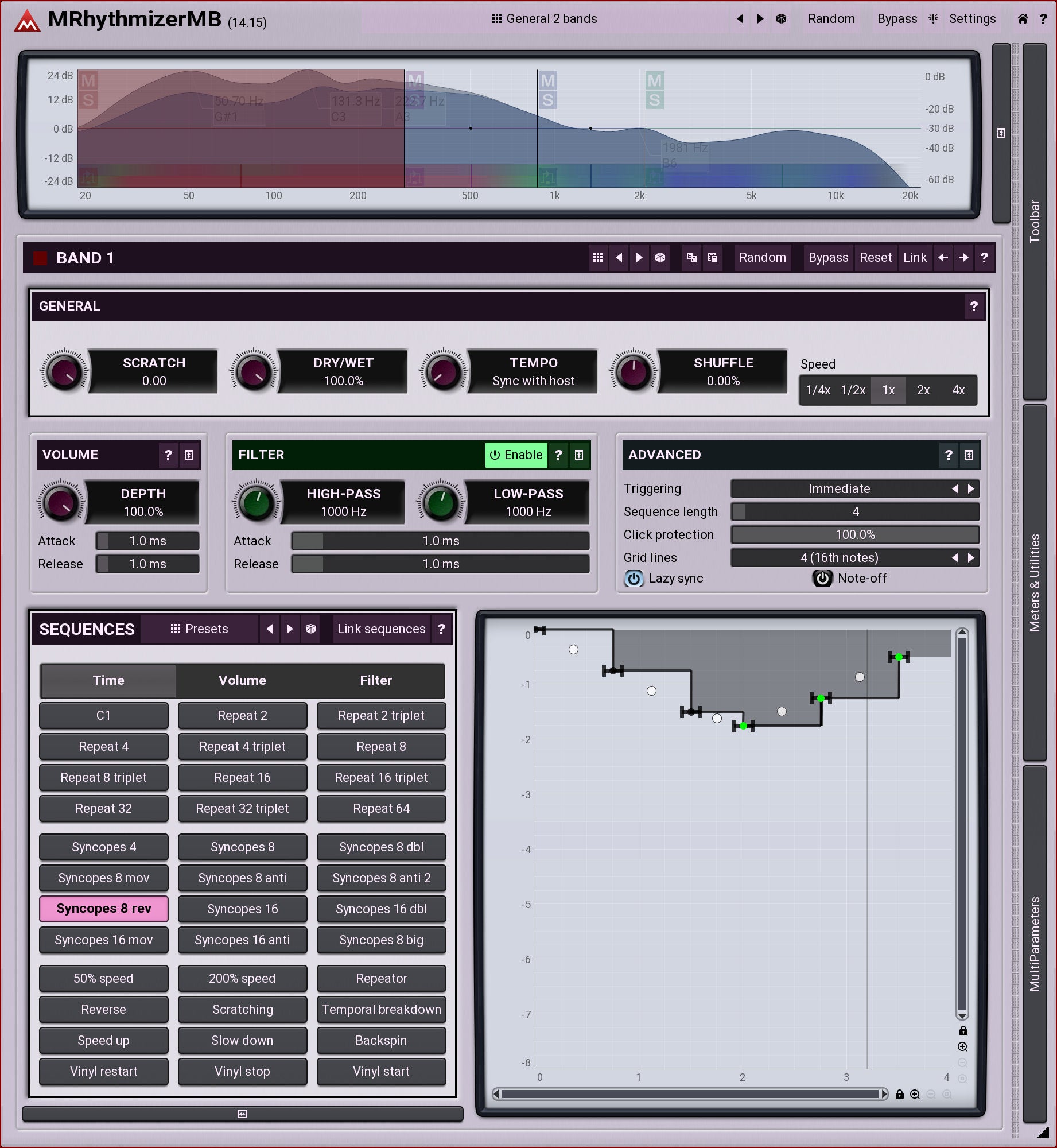
Task: Switch to the Volume sequences tab
Action: 242,680
